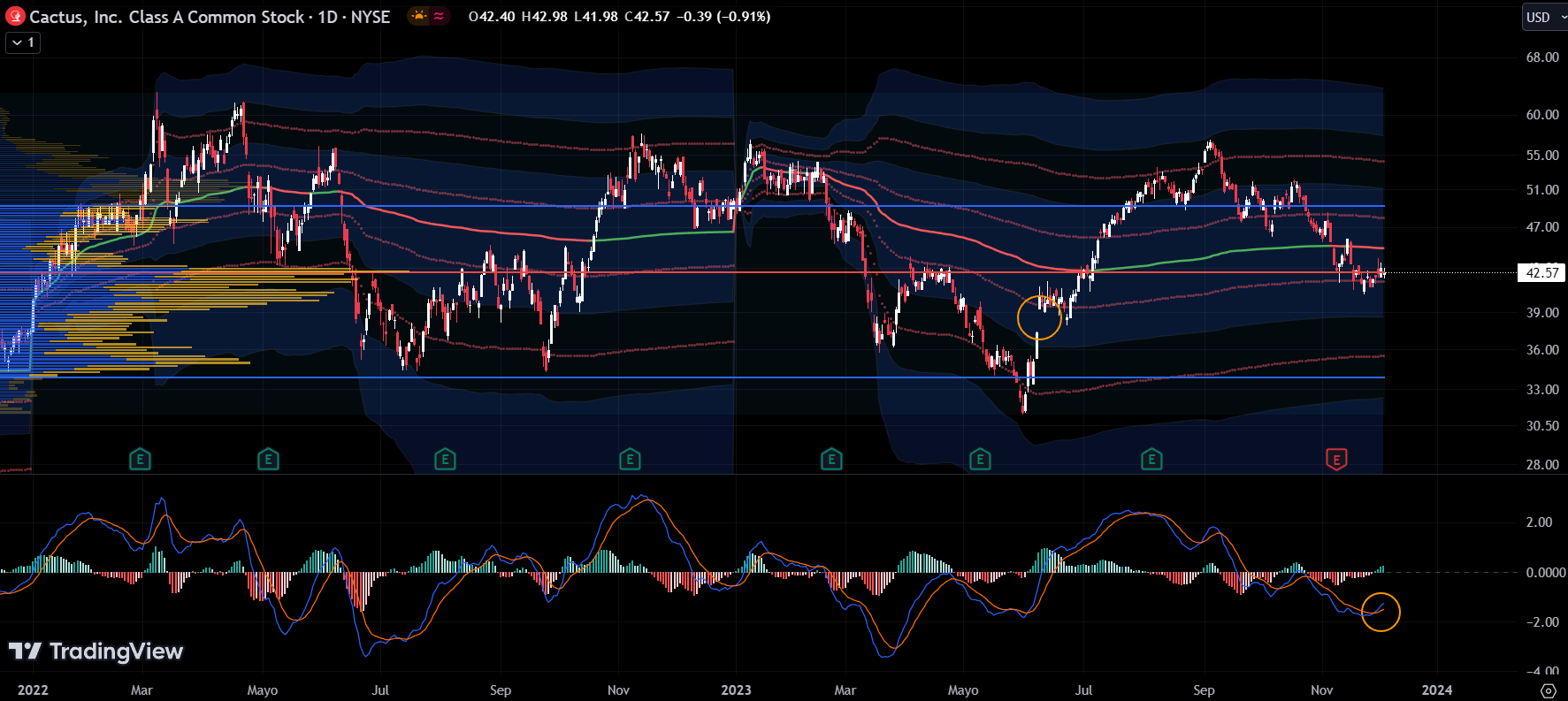
Task: Click the high value H42.98
Action: 545,17
